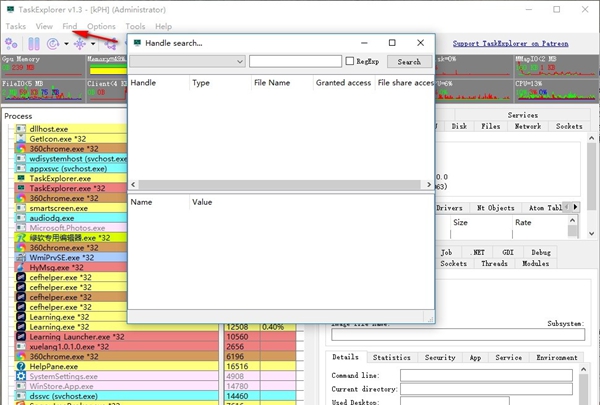
Task: Click the Microsoft.Photos.exe process icon
Action: [x=21, y=228]
